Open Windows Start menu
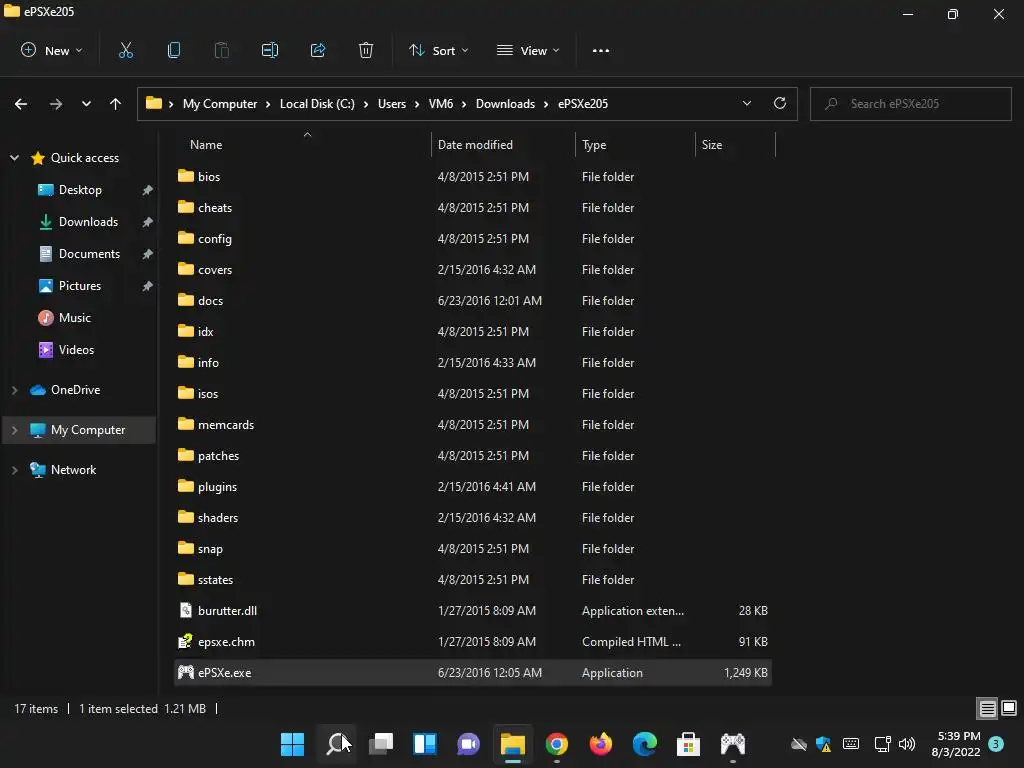Image resolution: width=1024 pixels, height=768 pixels. 293,744
